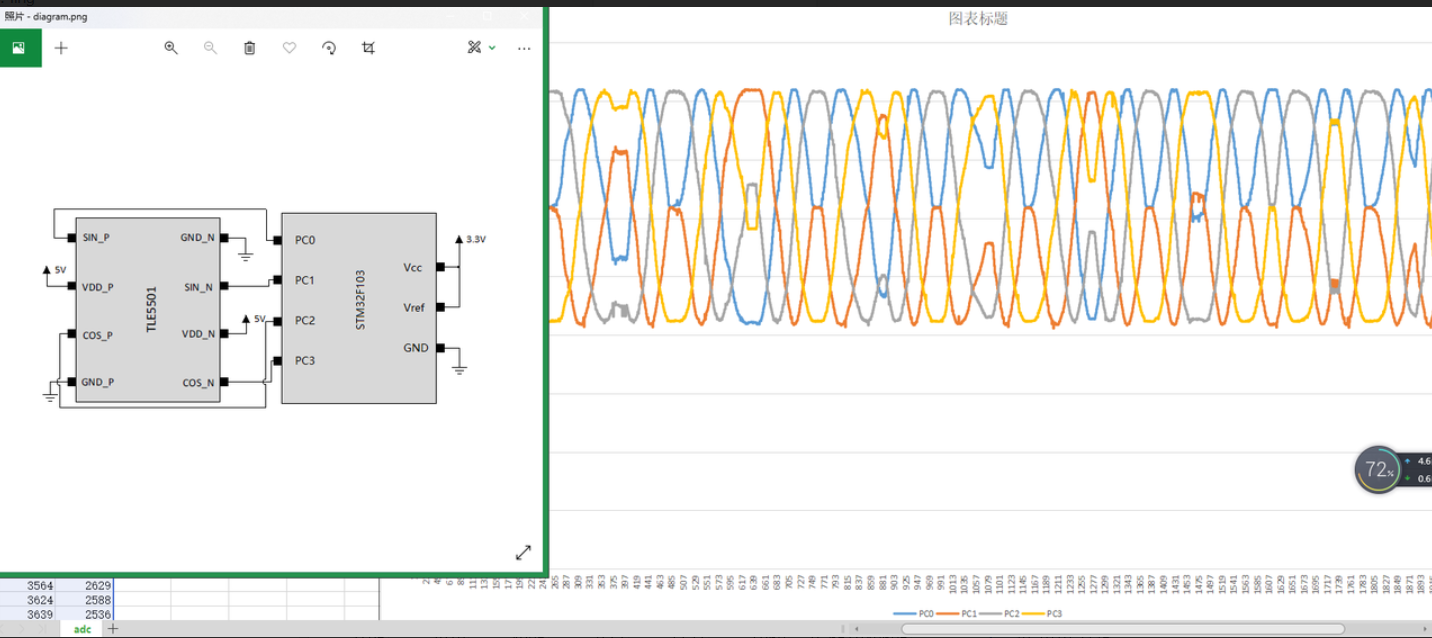The image size is (1432, 638).
Task: Click the zoom out magnifier
Action: tap(210, 47)
